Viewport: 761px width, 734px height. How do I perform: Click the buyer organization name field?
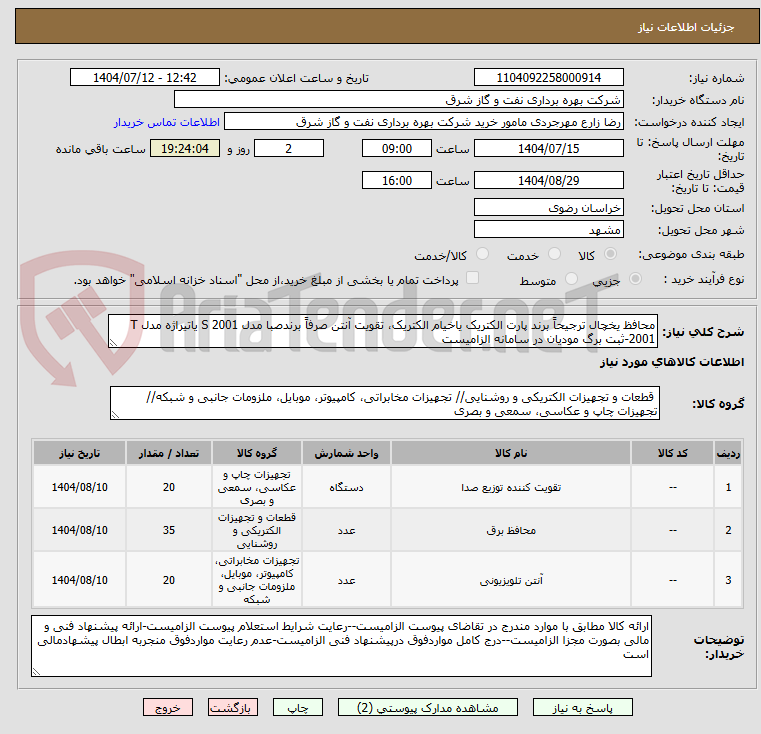pos(398,100)
